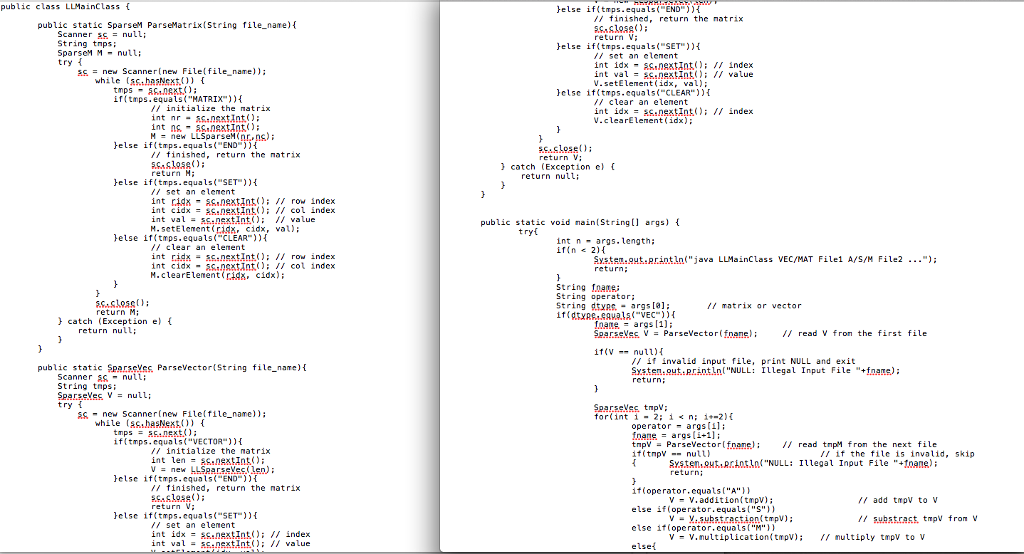Click the if(tmps.equals("MATRIX")) line

178,99
